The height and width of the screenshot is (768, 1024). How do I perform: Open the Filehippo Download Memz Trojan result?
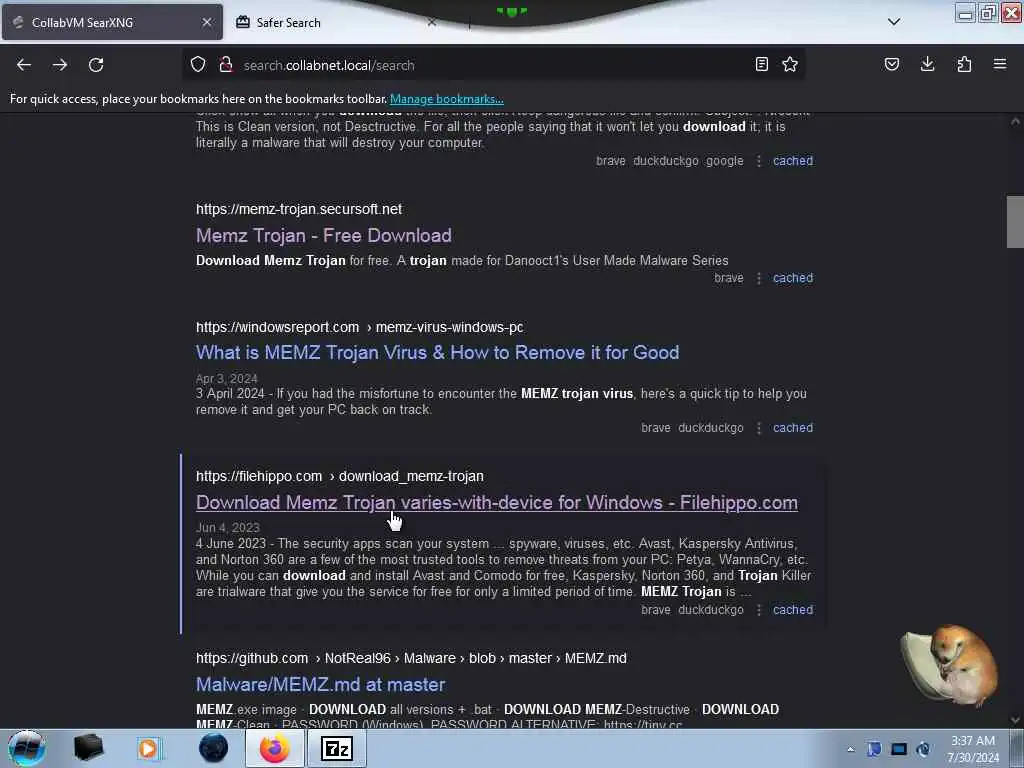[x=496, y=502]
